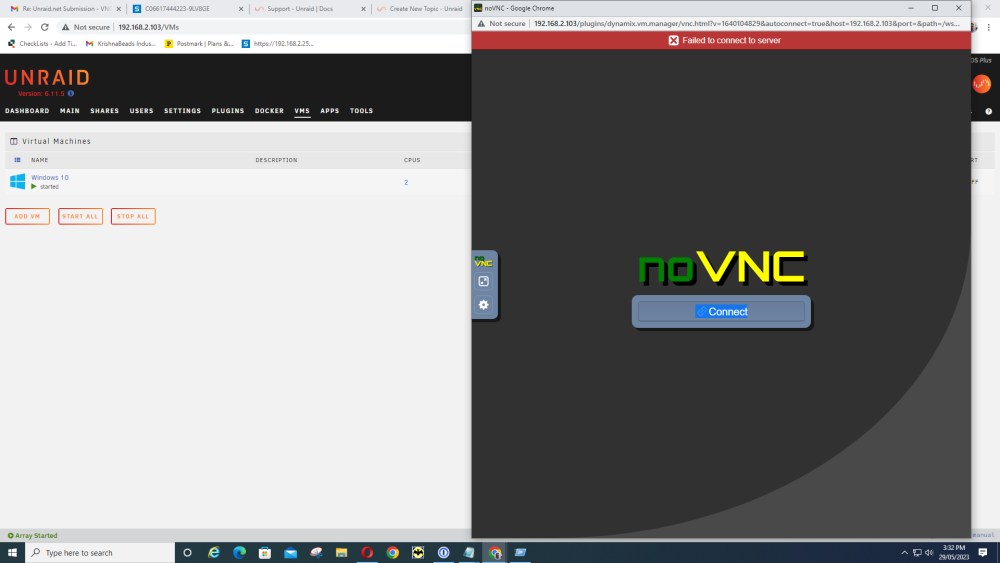Click the ADD VM button
1000x563 pixels.
pos(27,216)
